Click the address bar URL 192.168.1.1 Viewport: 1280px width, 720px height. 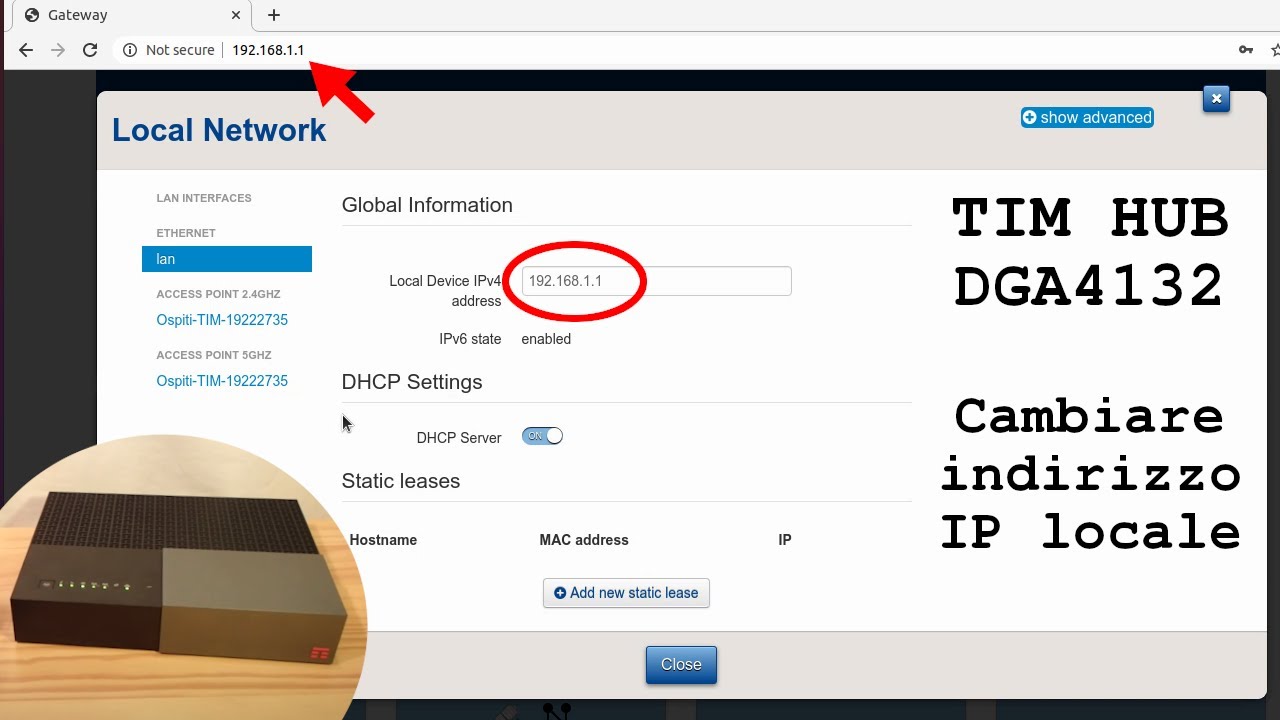(x=268, y=50)
